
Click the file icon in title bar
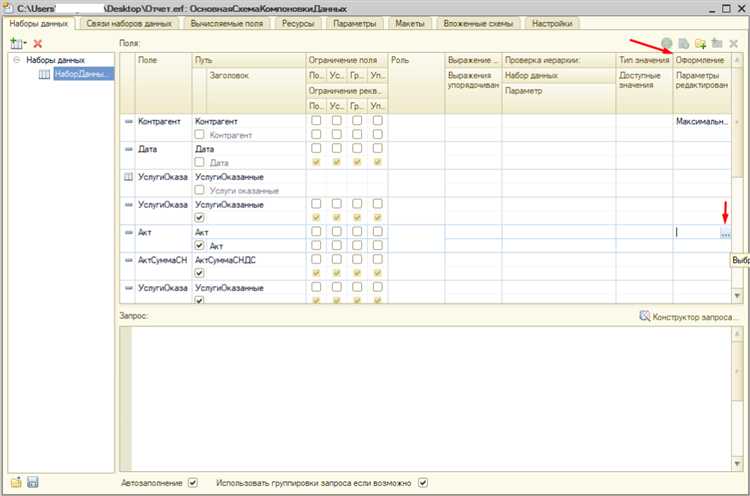pos(8,8)
